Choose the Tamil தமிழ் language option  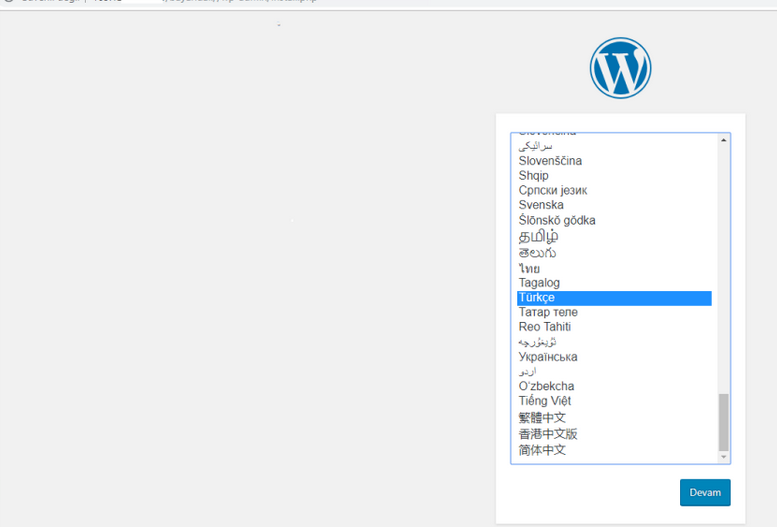[x=614, y=236]
